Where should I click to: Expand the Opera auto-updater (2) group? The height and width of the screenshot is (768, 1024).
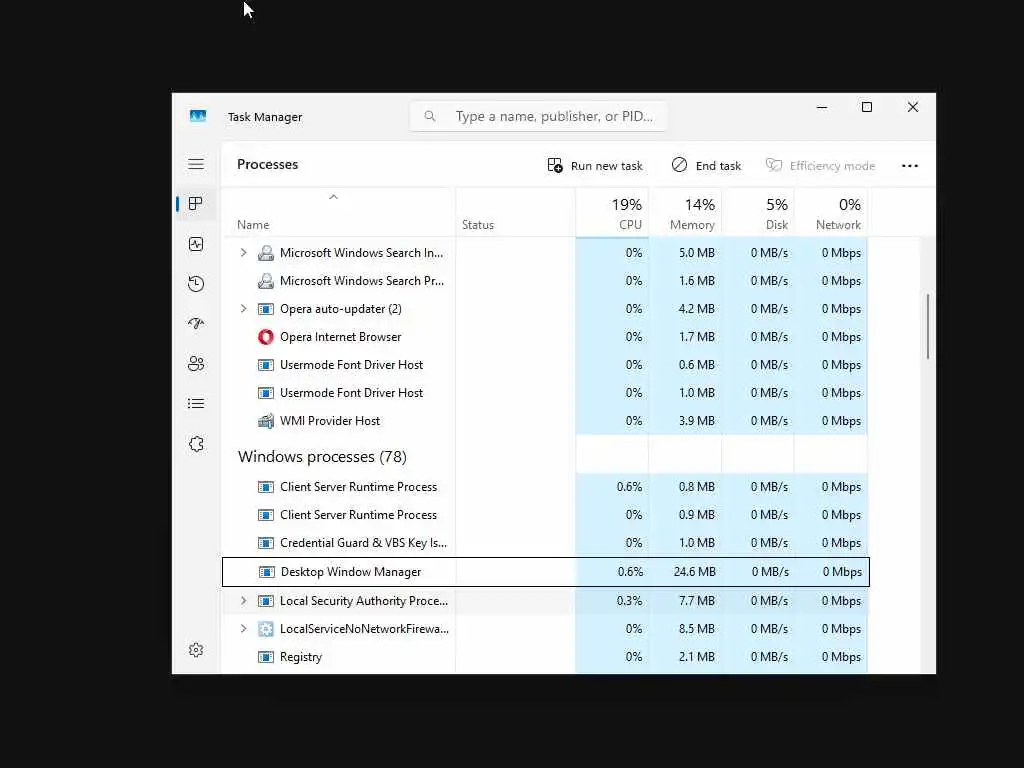244,309
